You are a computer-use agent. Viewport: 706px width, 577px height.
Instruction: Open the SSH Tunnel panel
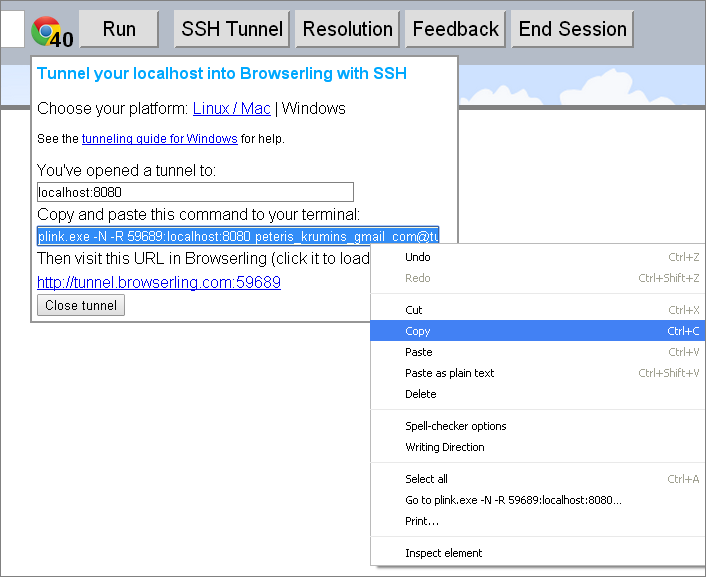pos(231,29)
